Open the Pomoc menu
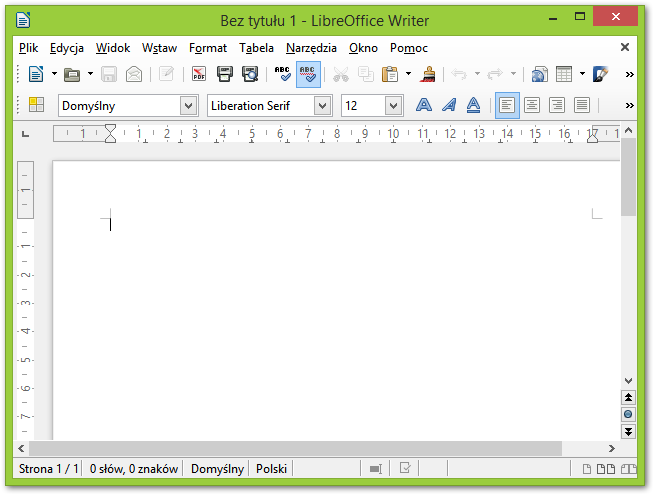This screenshot has height=495, width=654. 409,48
